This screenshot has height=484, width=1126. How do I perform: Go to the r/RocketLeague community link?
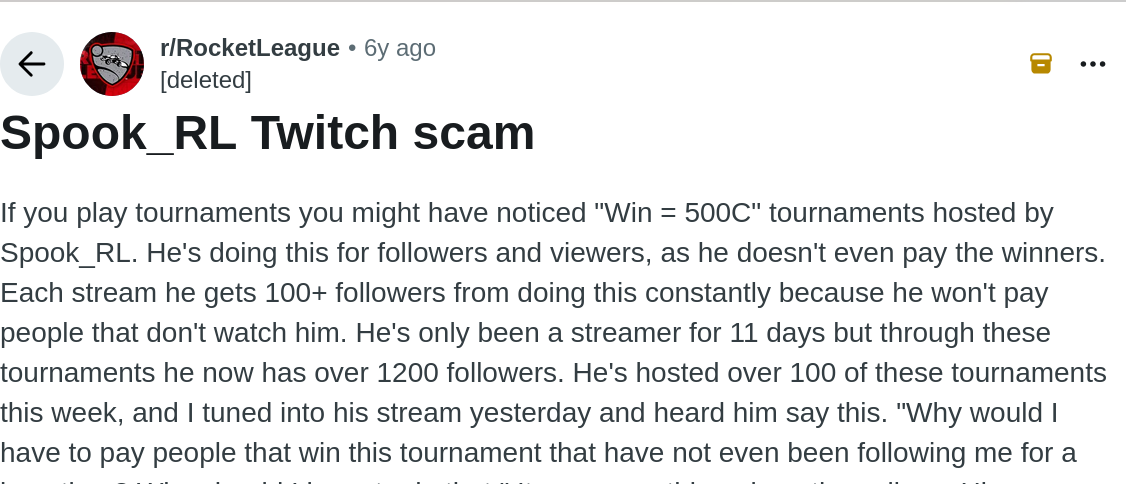pos(250,48)
